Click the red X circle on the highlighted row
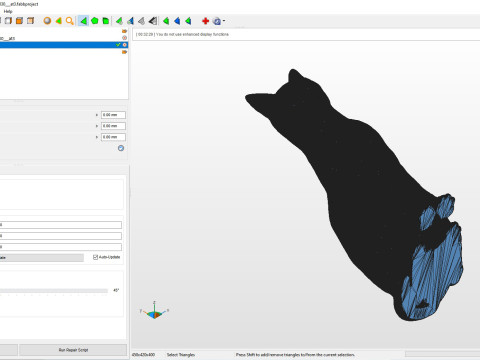This screenshot has width=480, height=360. point(125,45)
